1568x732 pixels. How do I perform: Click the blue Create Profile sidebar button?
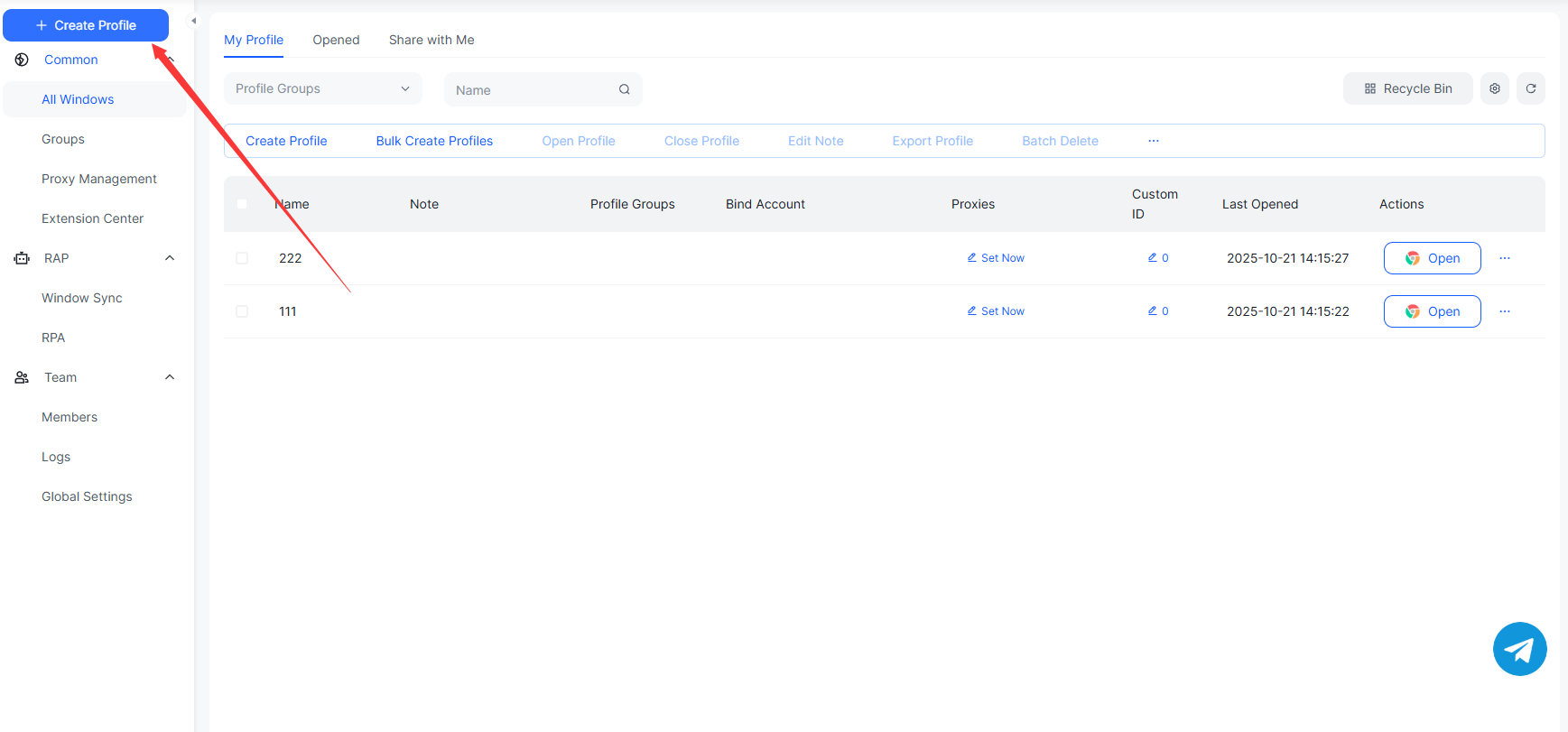pos(86,25)
